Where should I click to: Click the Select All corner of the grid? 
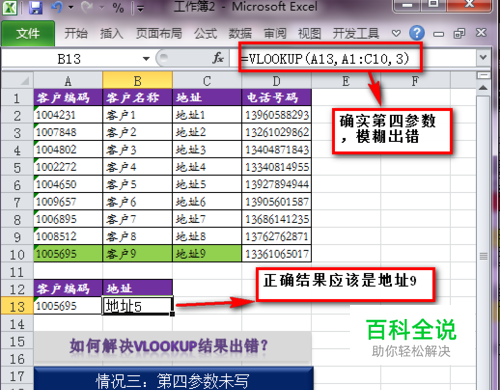point(18,81)
